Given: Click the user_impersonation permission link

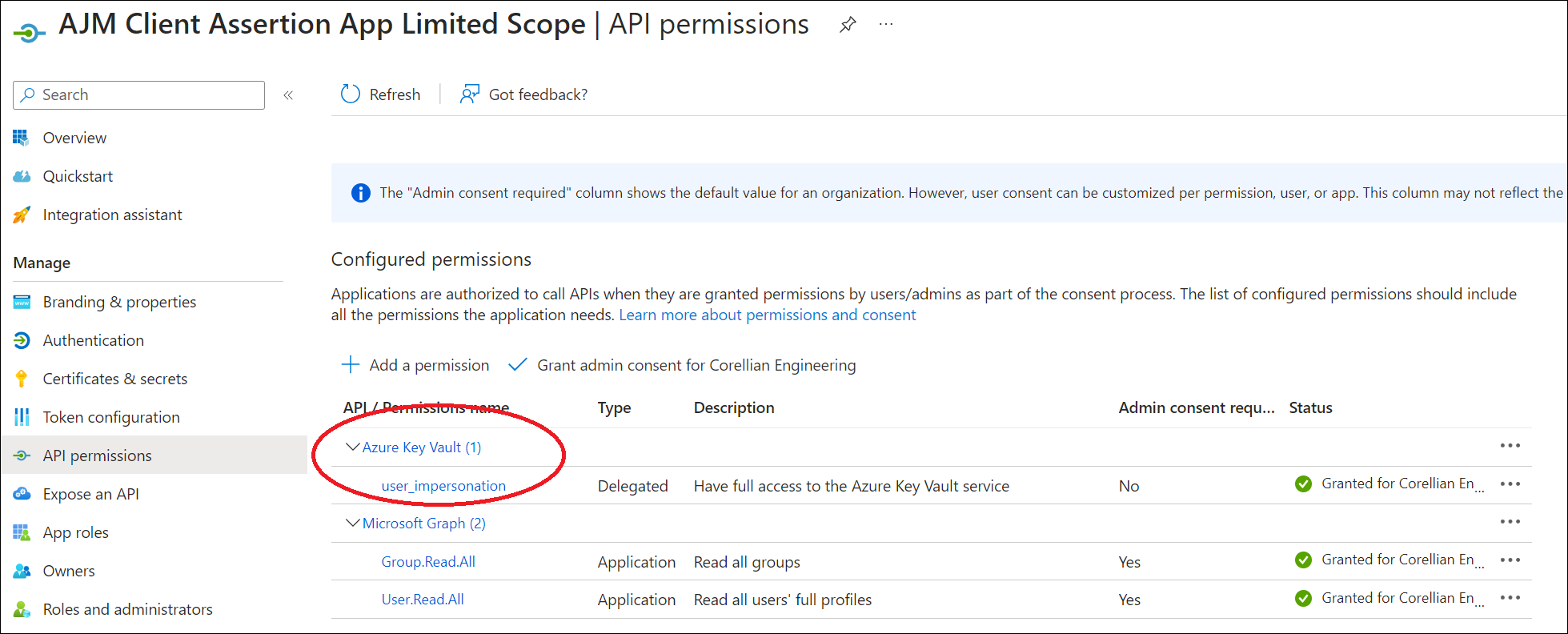Looking at the screenshot, I should point(443,486).
